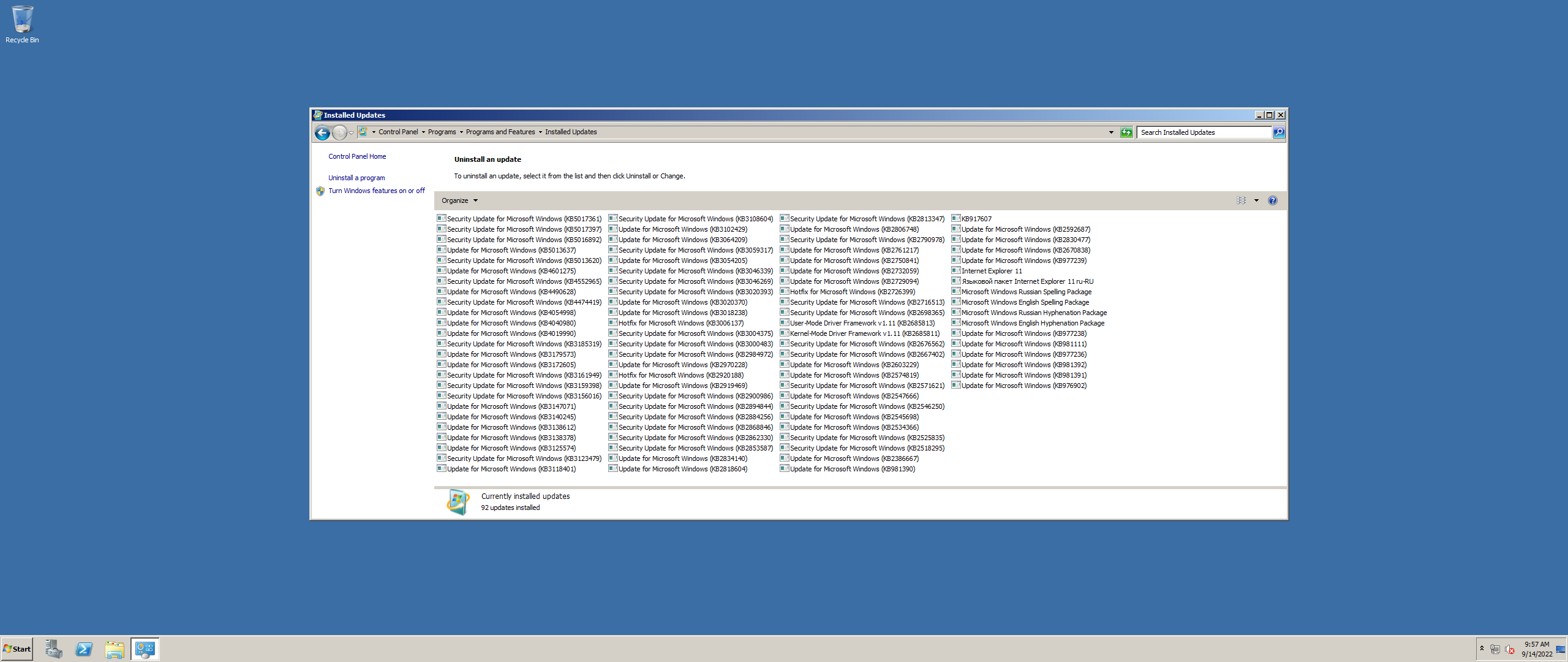Click the Change your view icon
Screen dimensions: 1568x662
[1241, 200]
